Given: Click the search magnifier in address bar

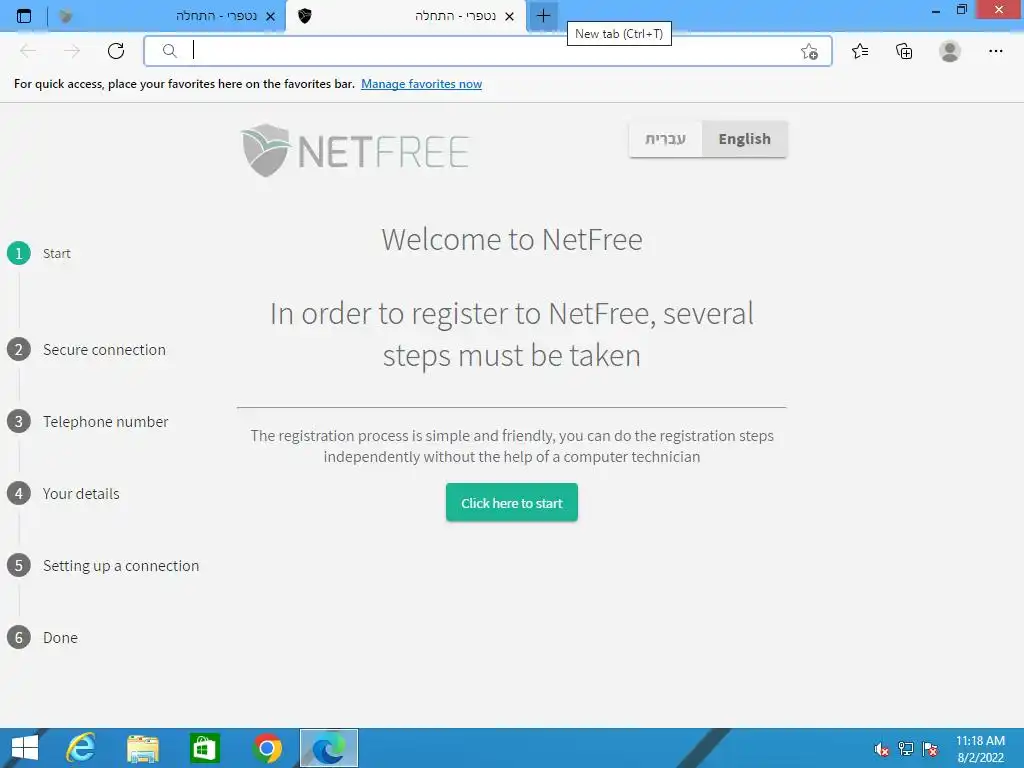Looking at the screenshot, I should [169, 51].
